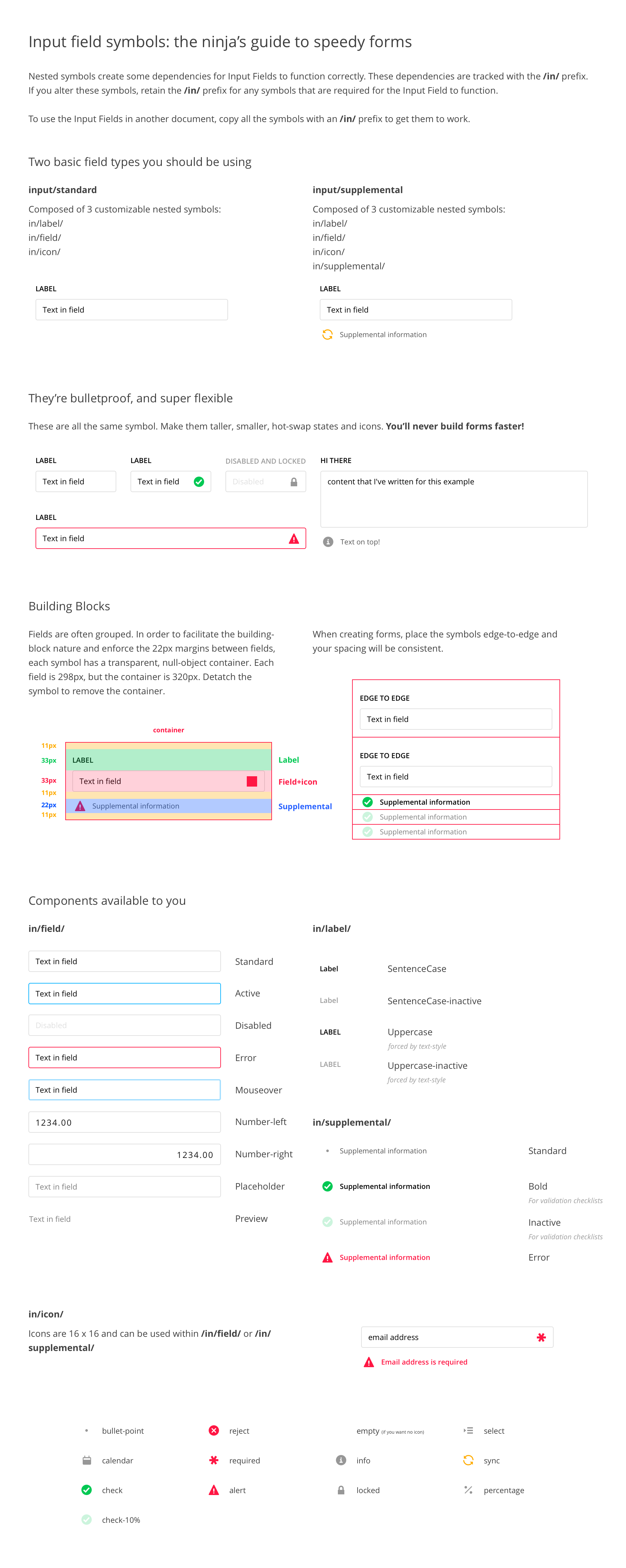The height and width of the screenshot is (1568, 626).
Task: Click 'Email address is required' error text
Action: click(x=424, y=1362)
